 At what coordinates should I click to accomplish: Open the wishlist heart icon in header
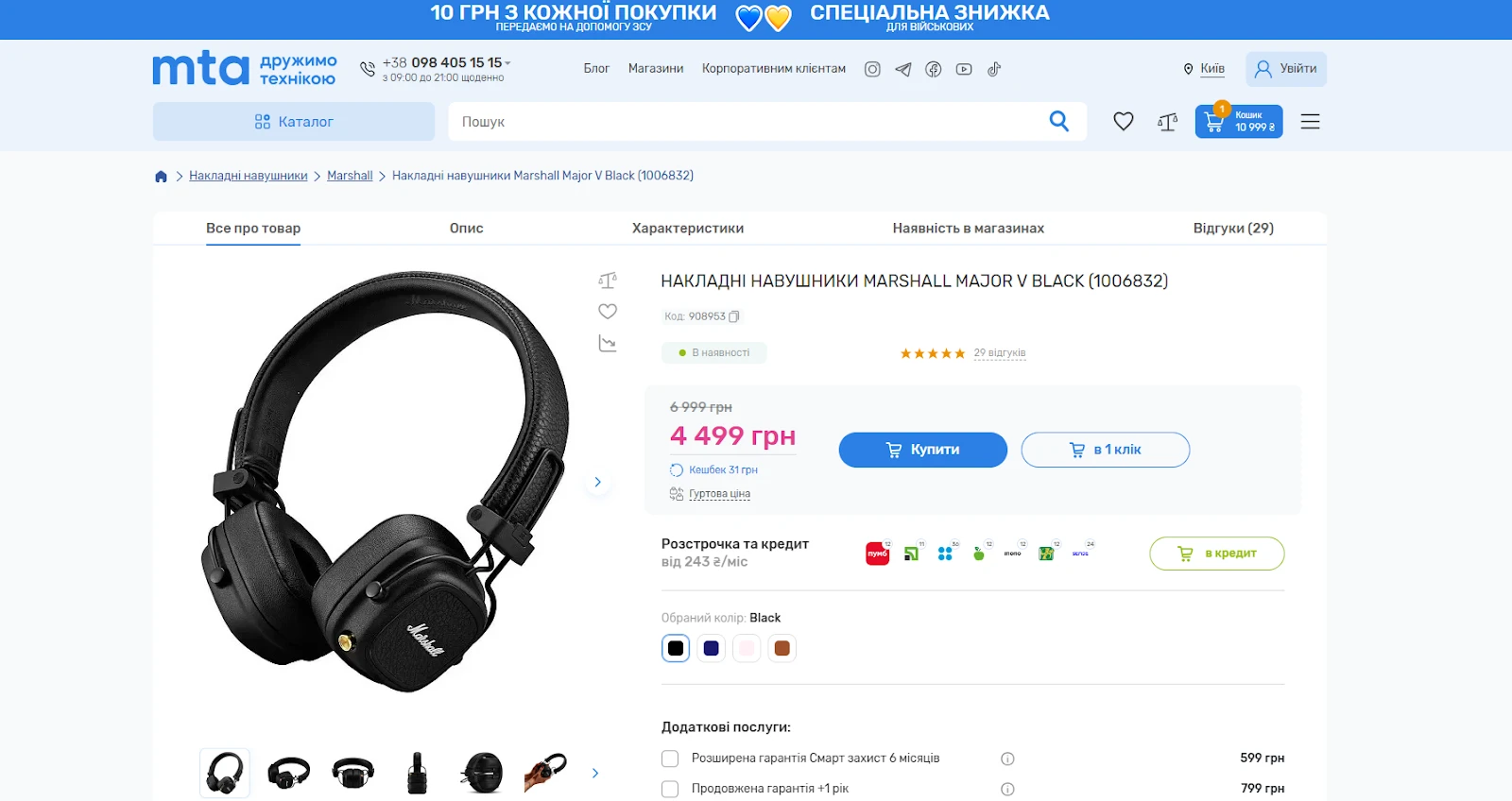click(1123, 121)
